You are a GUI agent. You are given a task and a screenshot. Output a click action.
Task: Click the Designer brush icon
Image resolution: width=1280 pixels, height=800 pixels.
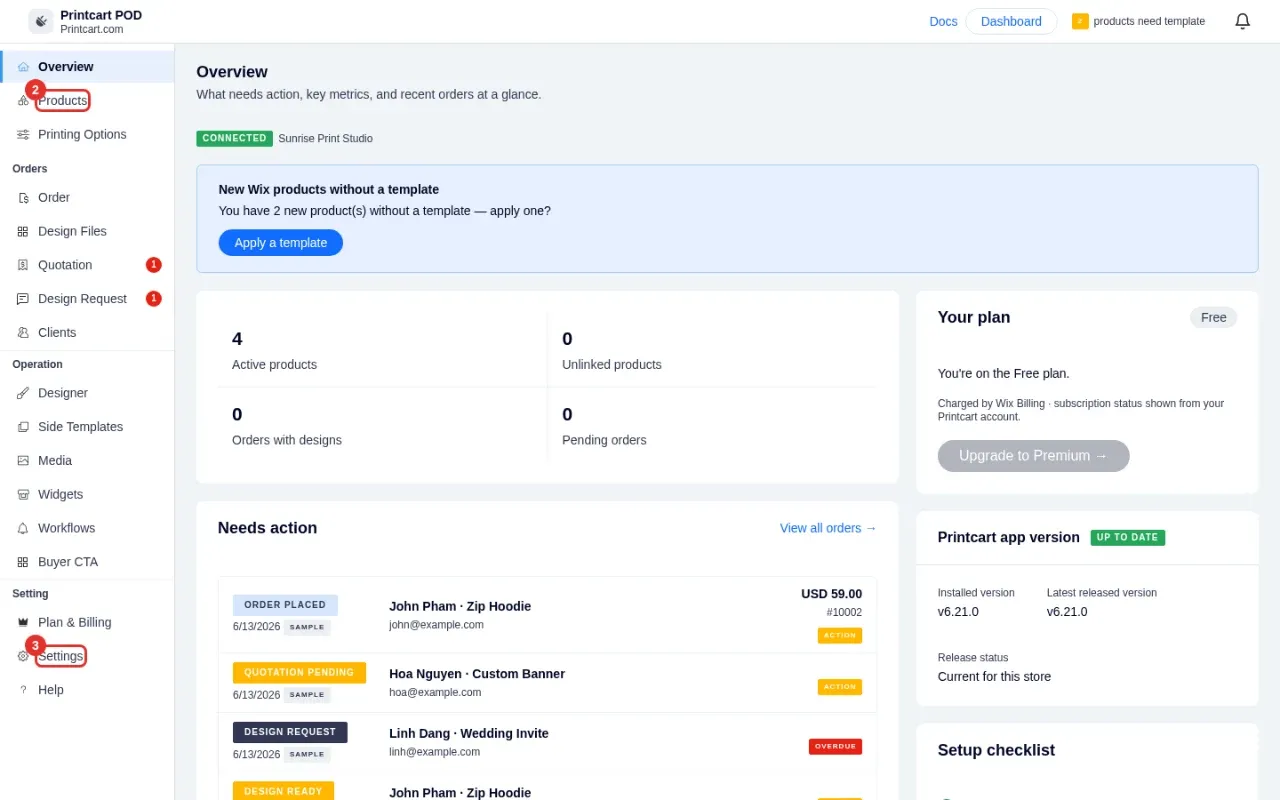[x=23, y=393]
